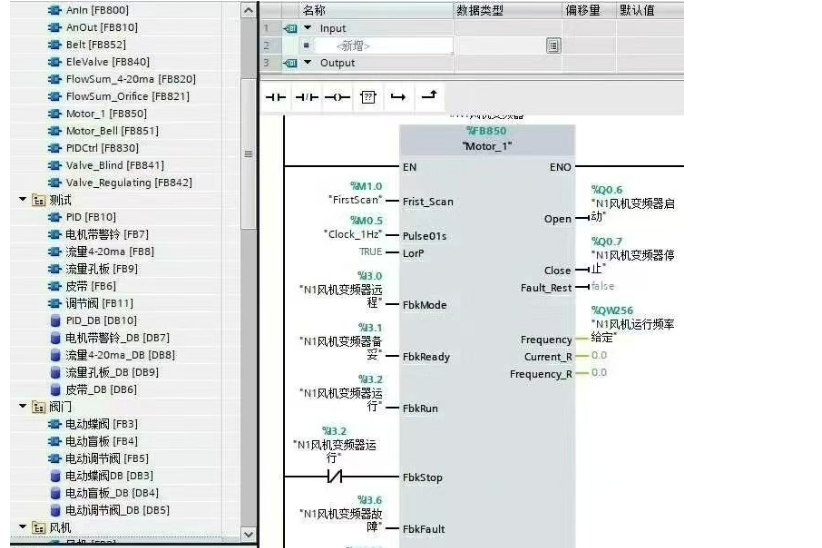Collapse the Input section in interface table
This screenshot has width=822, height=548.
308,27
